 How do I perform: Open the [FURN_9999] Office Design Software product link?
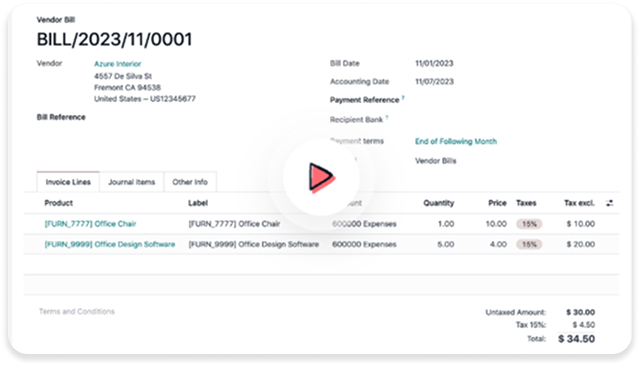pos(110,244)
